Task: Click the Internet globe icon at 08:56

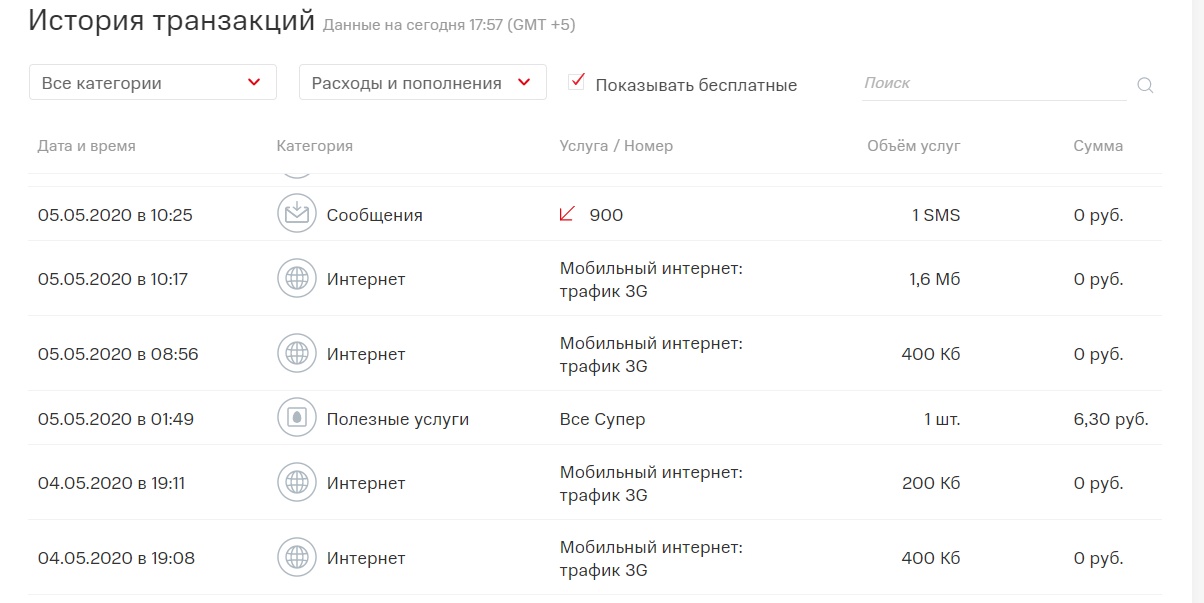Action: click(296, 354)
